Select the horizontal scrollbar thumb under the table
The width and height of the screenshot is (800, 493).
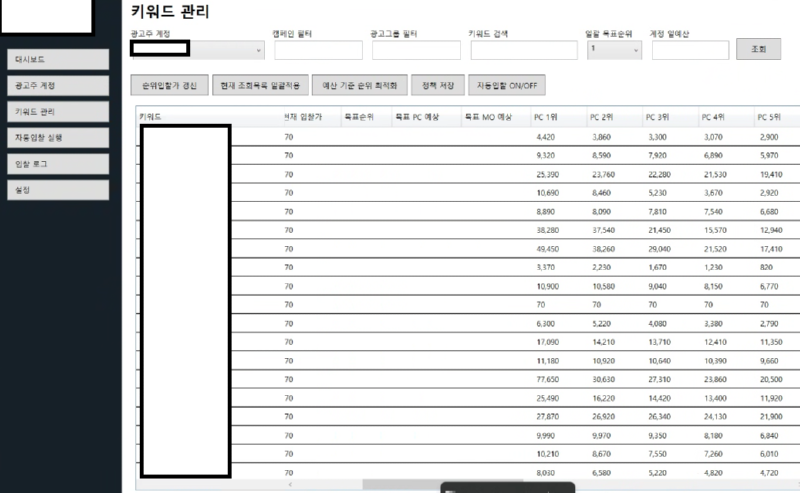443,484
